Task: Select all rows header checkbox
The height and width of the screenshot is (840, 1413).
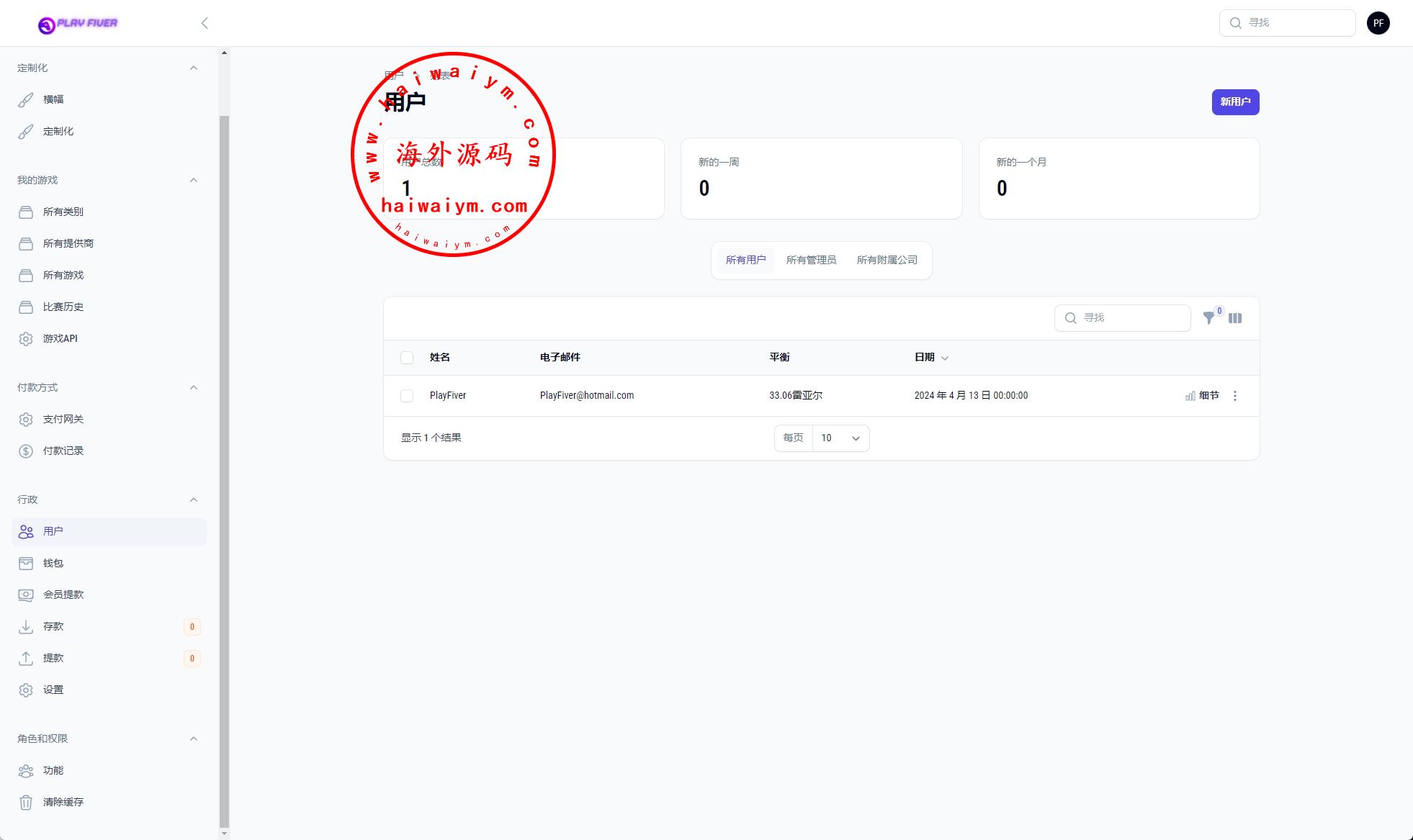Action: [407, 358]
